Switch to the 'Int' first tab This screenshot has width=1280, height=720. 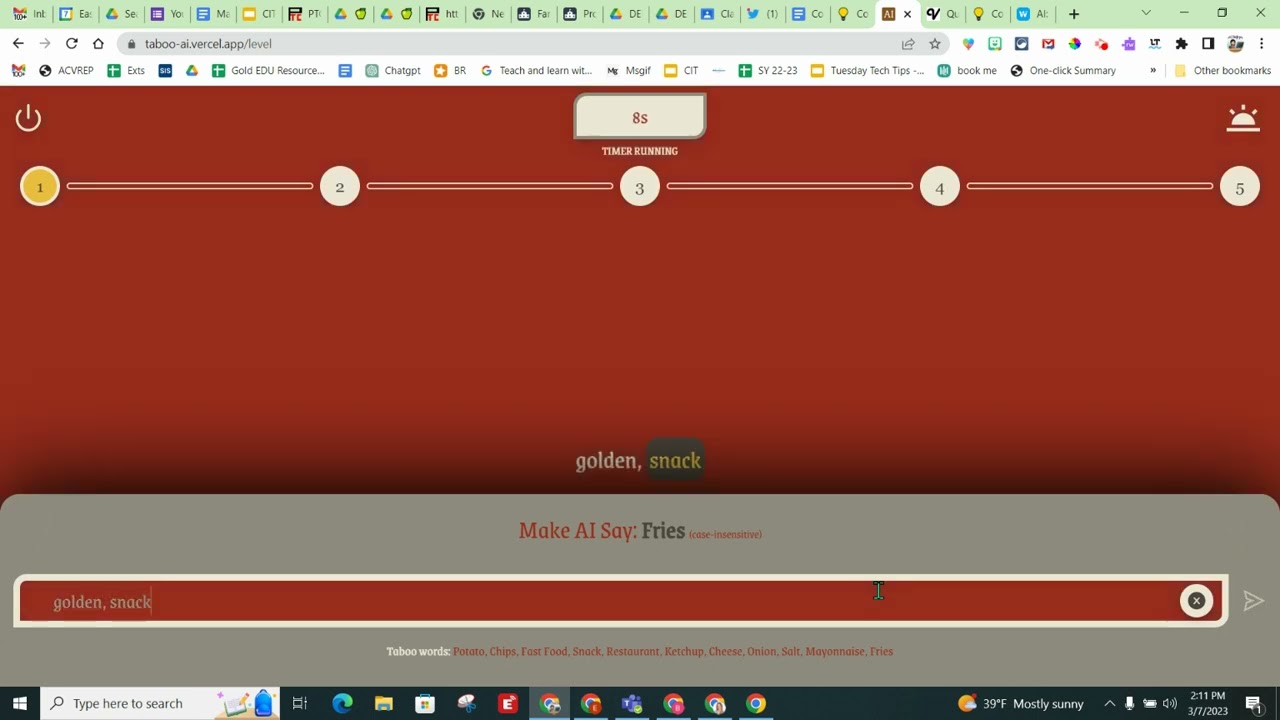point(29,14)
